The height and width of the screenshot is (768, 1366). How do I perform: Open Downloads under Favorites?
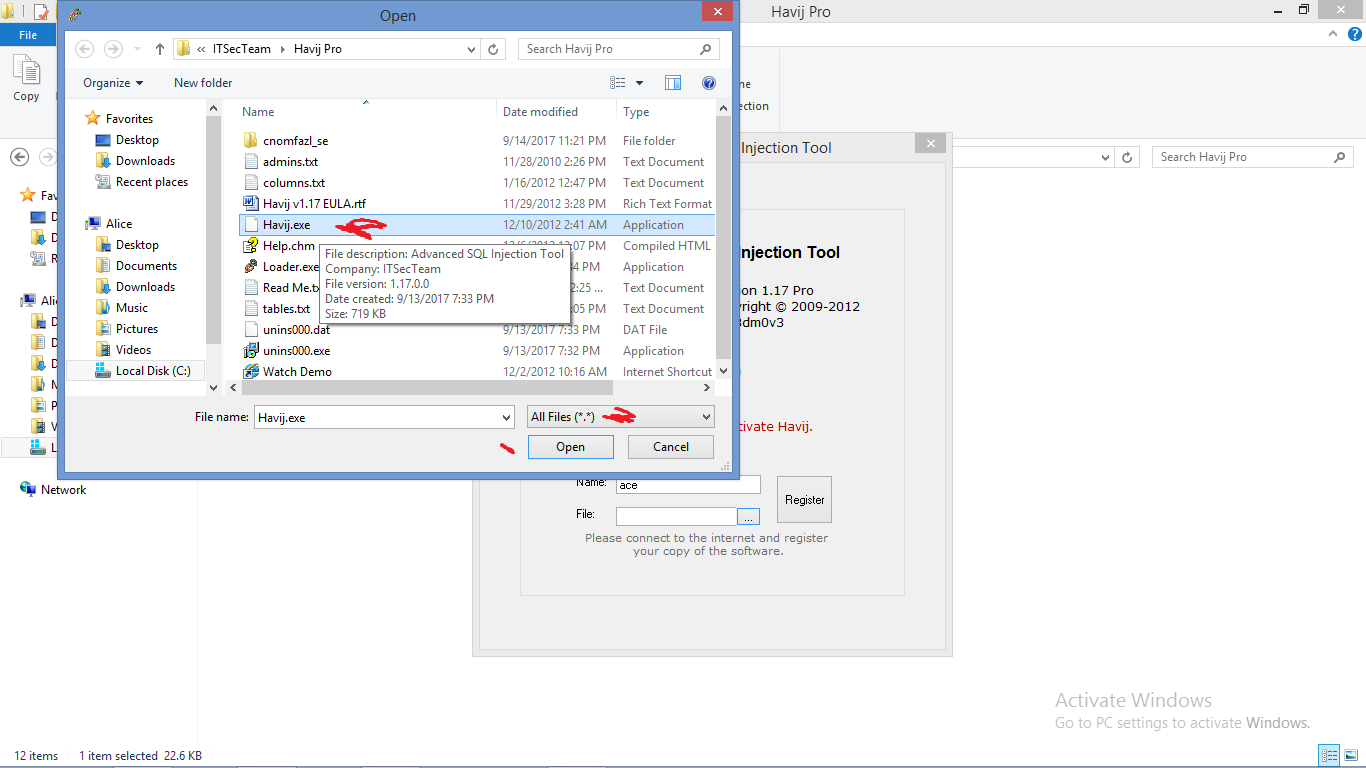click(145, 161)
